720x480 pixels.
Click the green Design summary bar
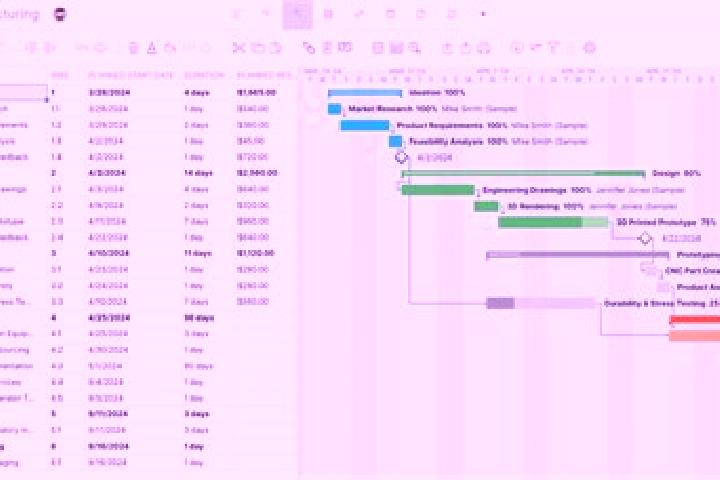(523, 173)
